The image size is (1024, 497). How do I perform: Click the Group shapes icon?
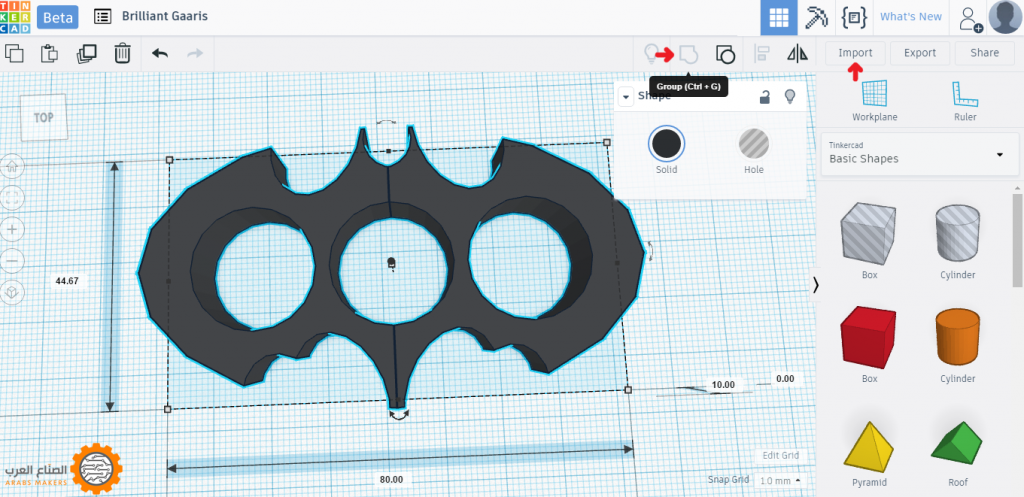pos(688,54)
